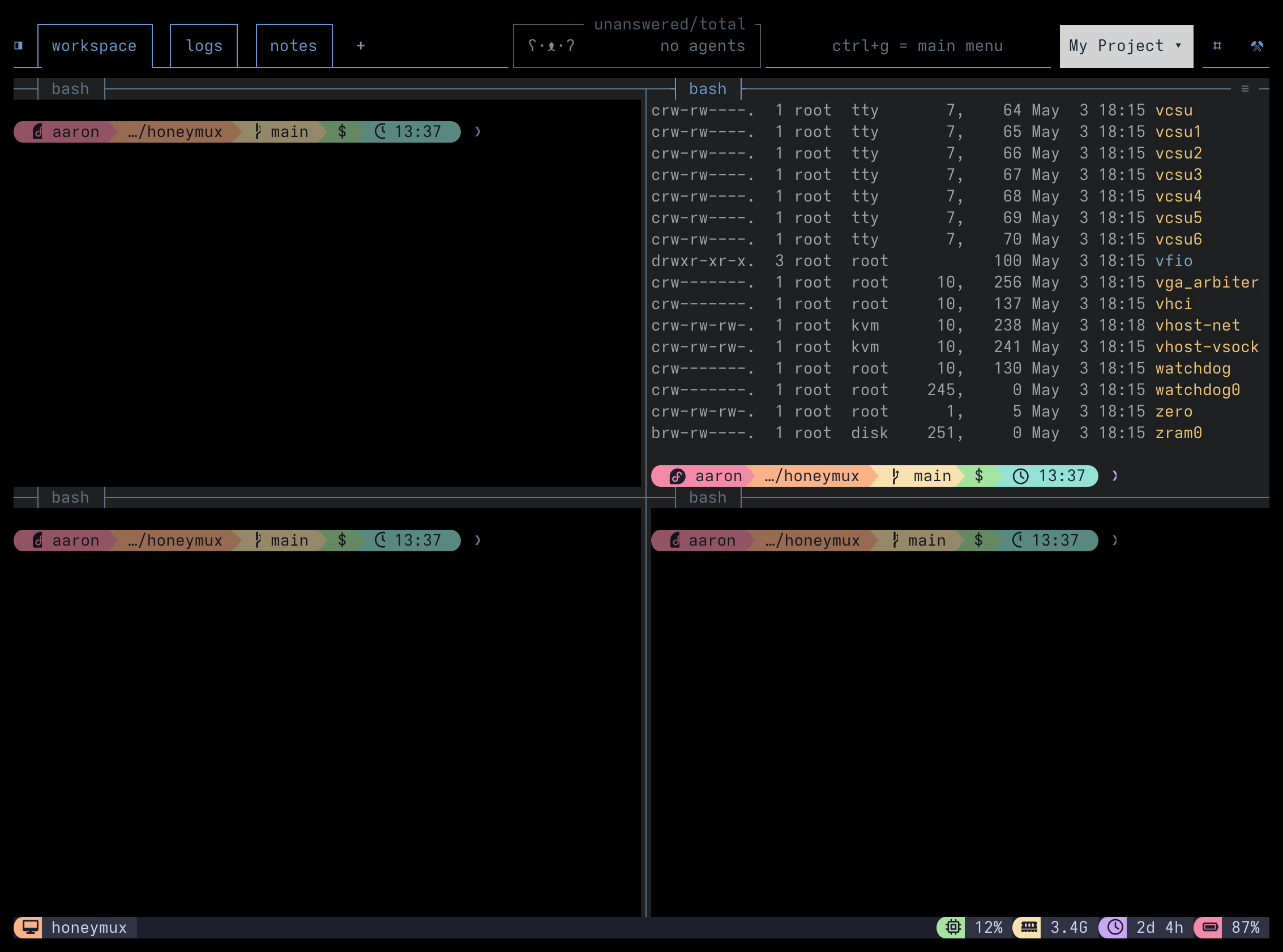Select the active top-right bash pane title
The image size is (1283, 952).
click(708, 89)
